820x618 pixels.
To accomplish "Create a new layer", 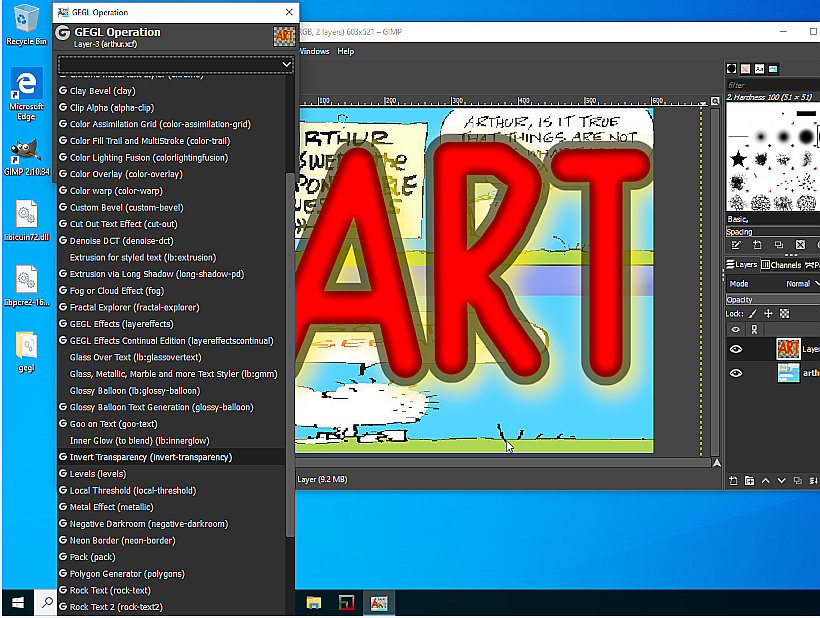I will pyautogui.click(x=733, y=480).
